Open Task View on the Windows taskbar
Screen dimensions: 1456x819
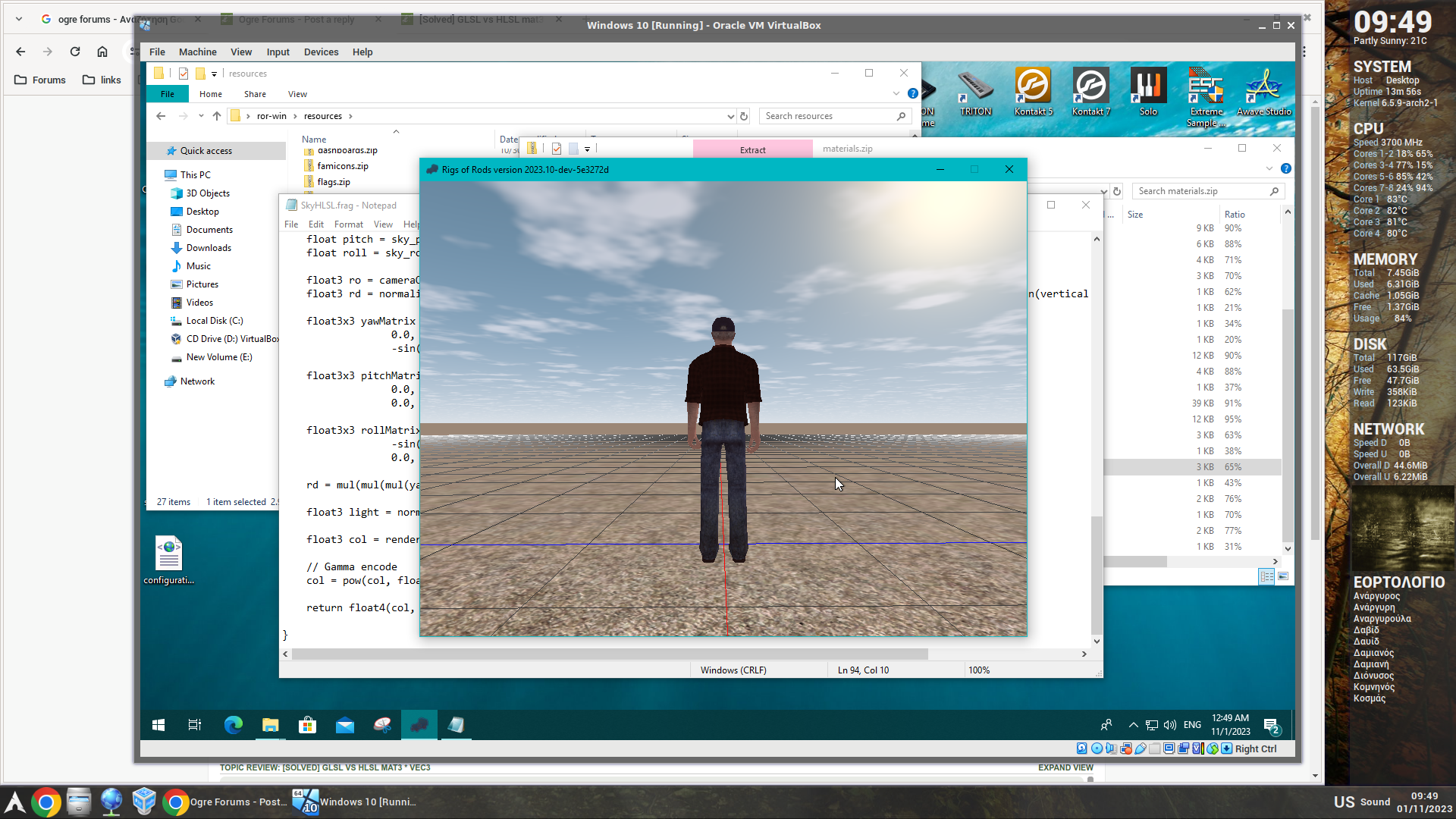(x=195, y=725)
